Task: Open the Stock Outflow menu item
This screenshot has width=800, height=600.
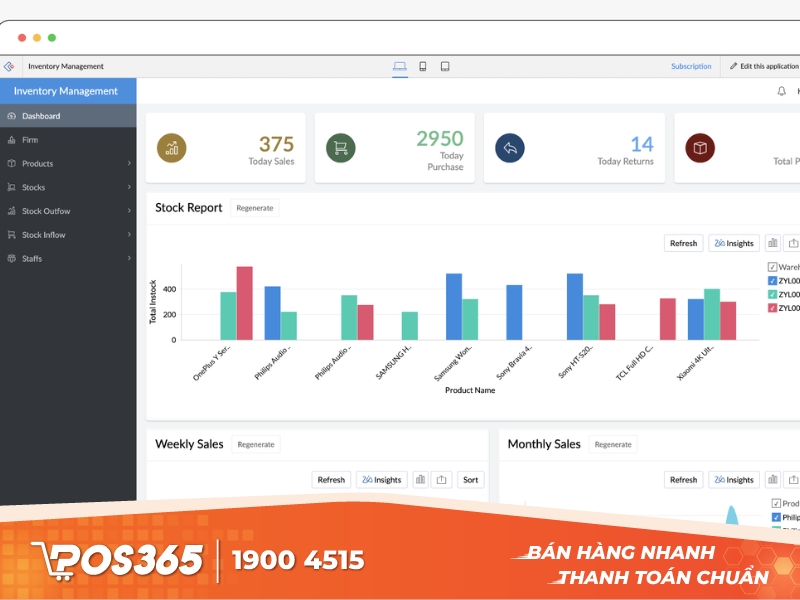Action: tap(68, 211)
